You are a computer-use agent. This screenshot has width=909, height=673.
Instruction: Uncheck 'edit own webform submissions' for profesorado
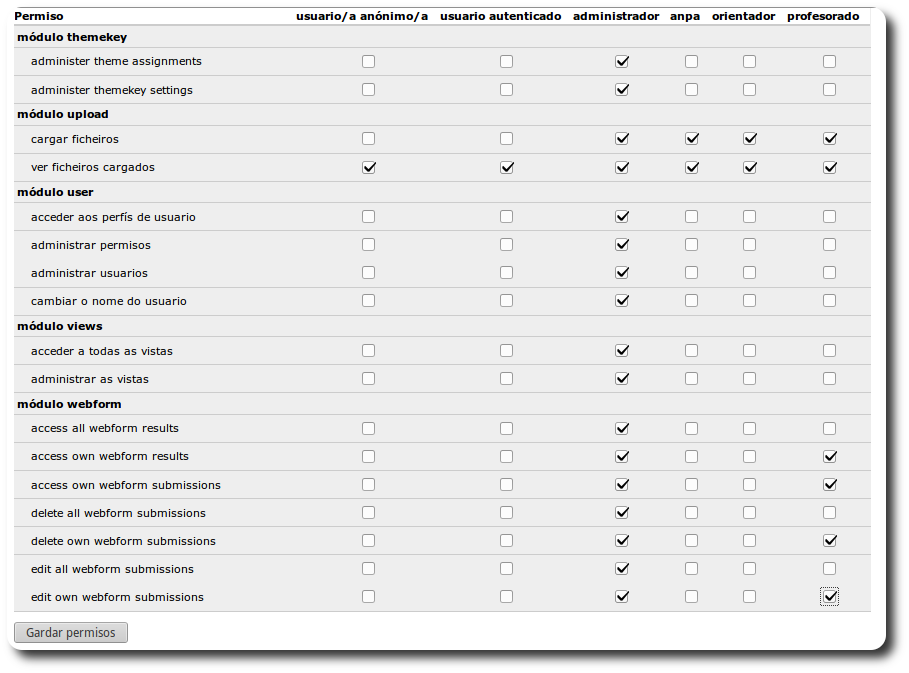(x=829, y=596)
